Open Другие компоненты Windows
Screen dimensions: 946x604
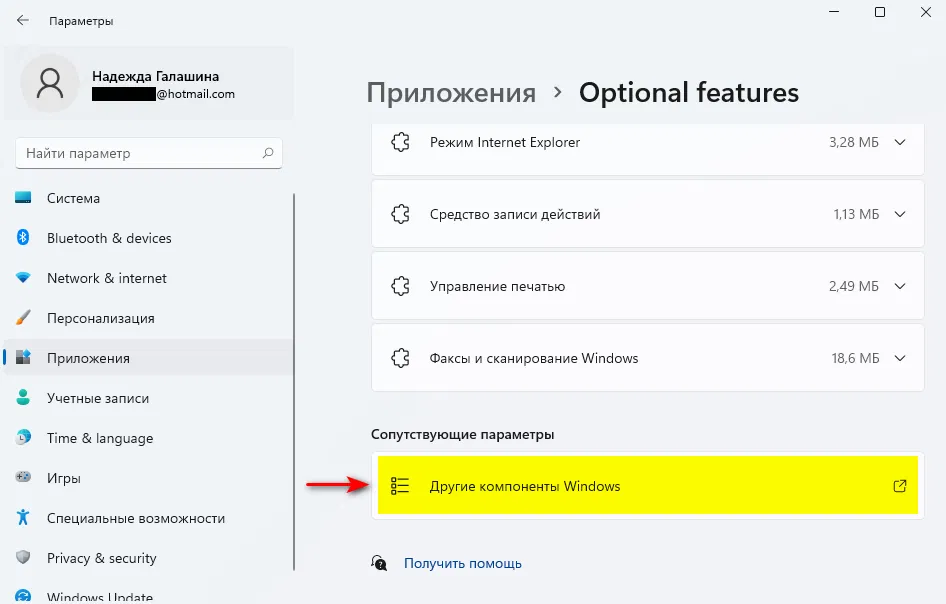tap(525, 486)
